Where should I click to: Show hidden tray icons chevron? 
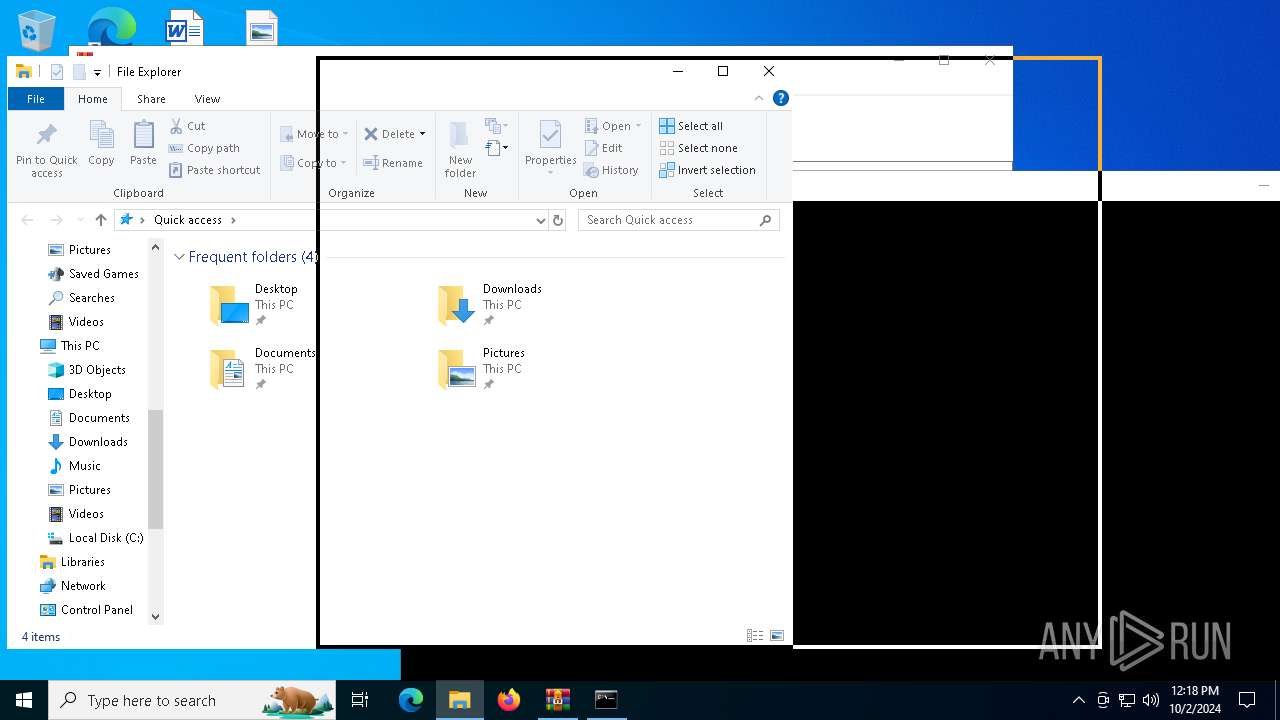click(x=1078, y=700)
